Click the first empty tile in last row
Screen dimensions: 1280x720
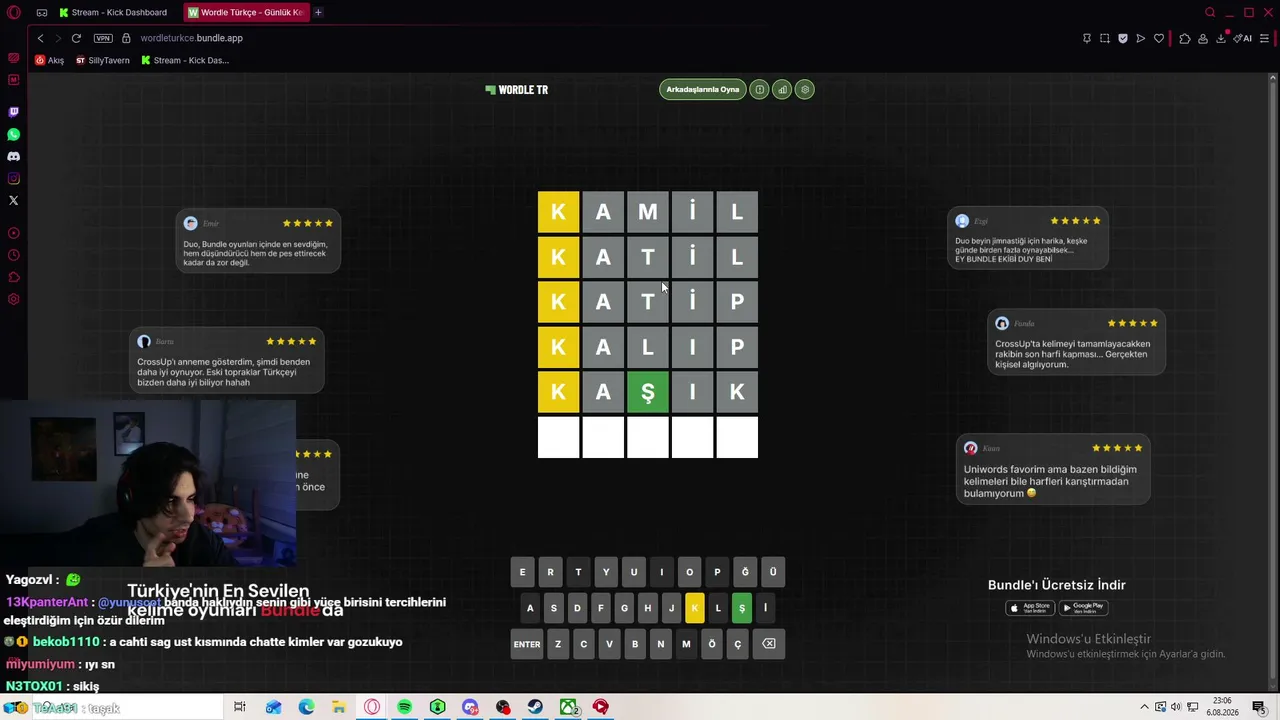point(558,438)
